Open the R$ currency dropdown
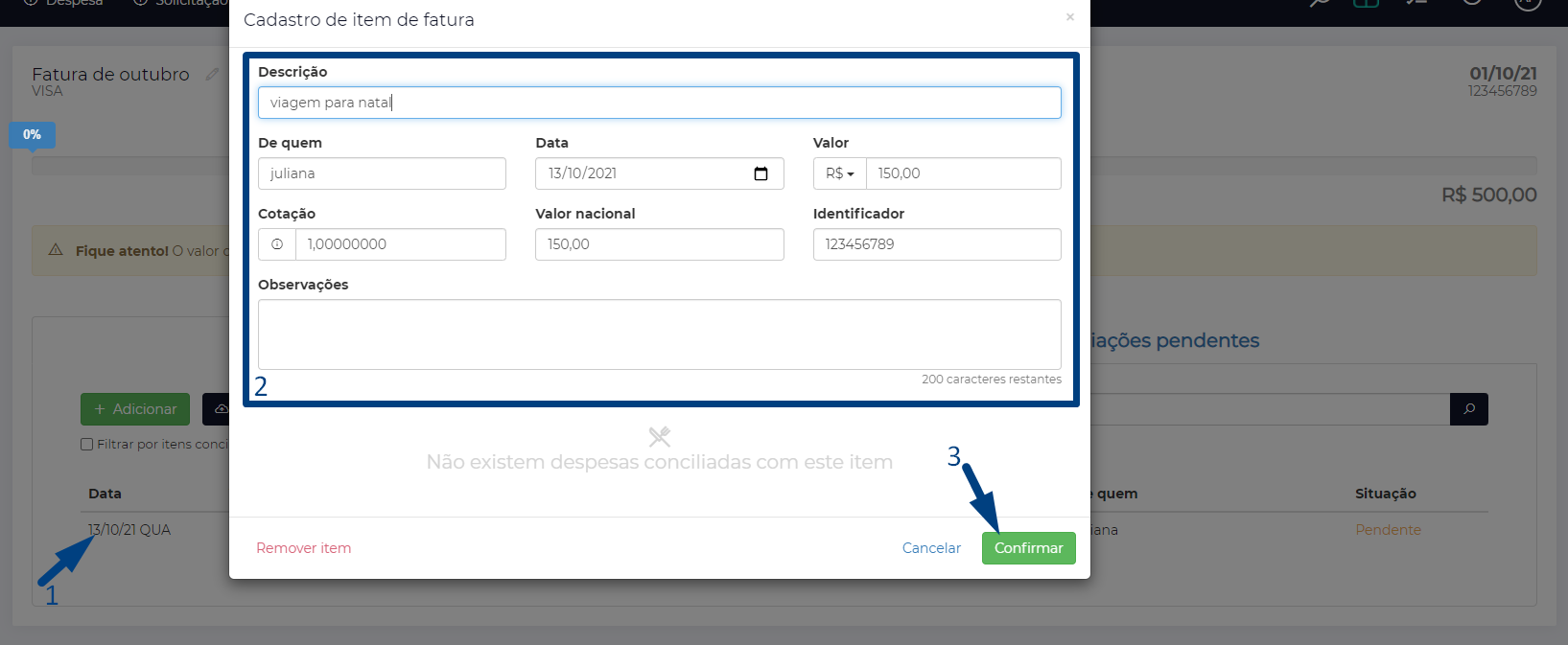1568x645 pixels. coord(840,173)
